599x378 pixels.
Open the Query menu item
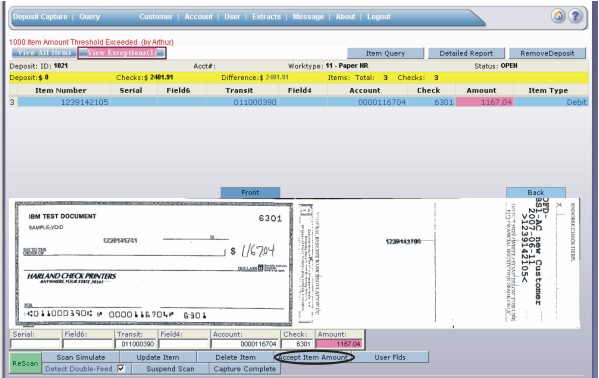89,16
